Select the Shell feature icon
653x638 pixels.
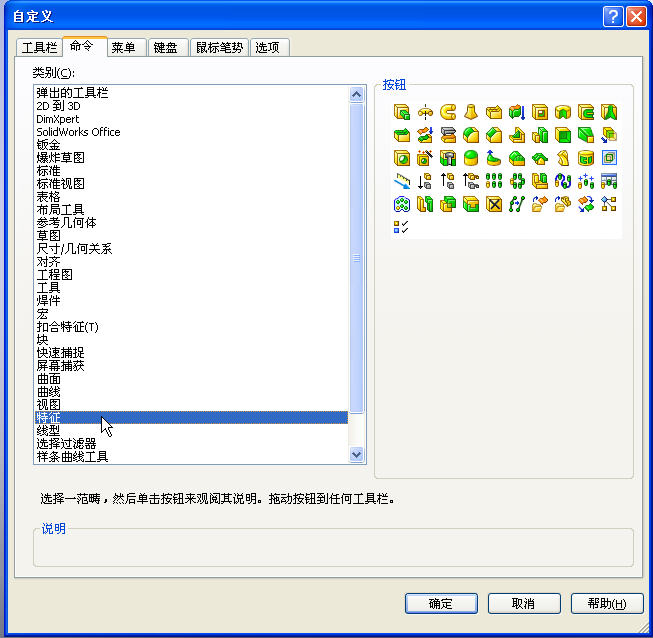563,135
